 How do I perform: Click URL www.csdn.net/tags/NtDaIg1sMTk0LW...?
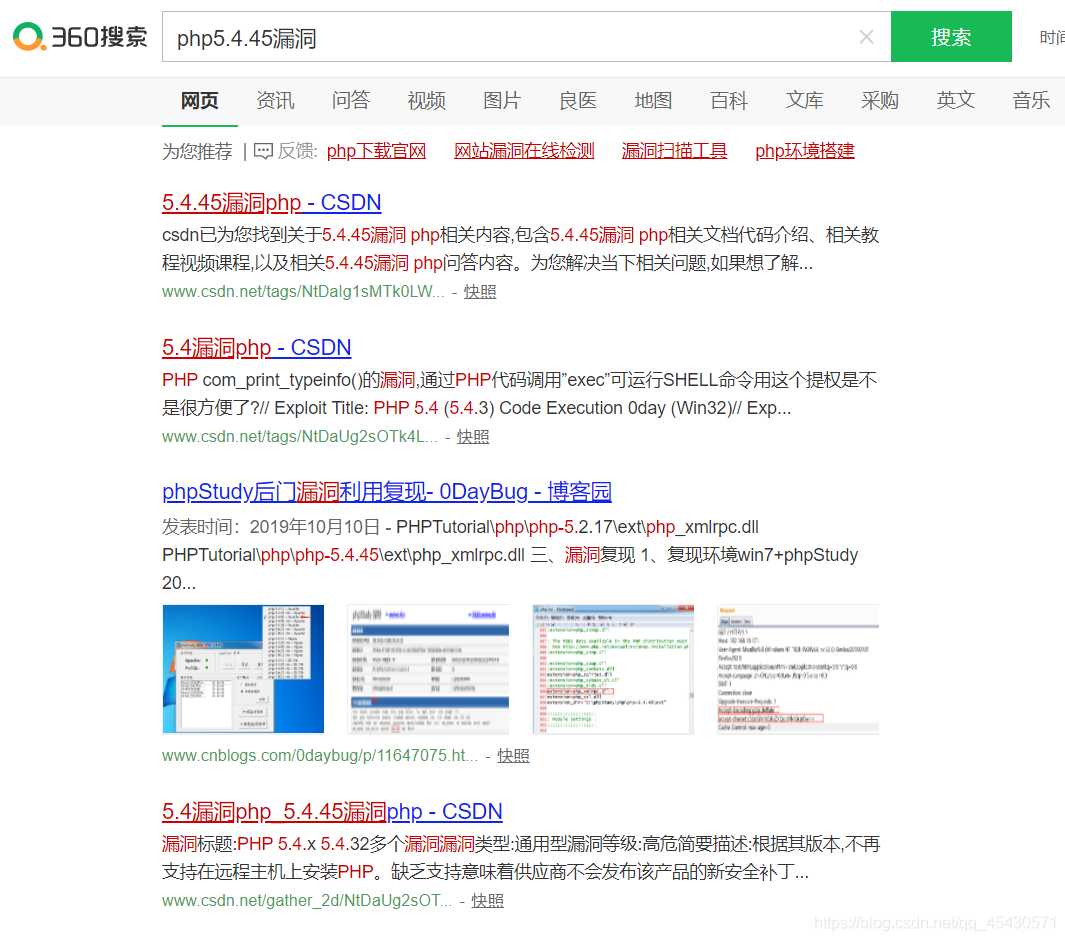(x=303, y=291)
